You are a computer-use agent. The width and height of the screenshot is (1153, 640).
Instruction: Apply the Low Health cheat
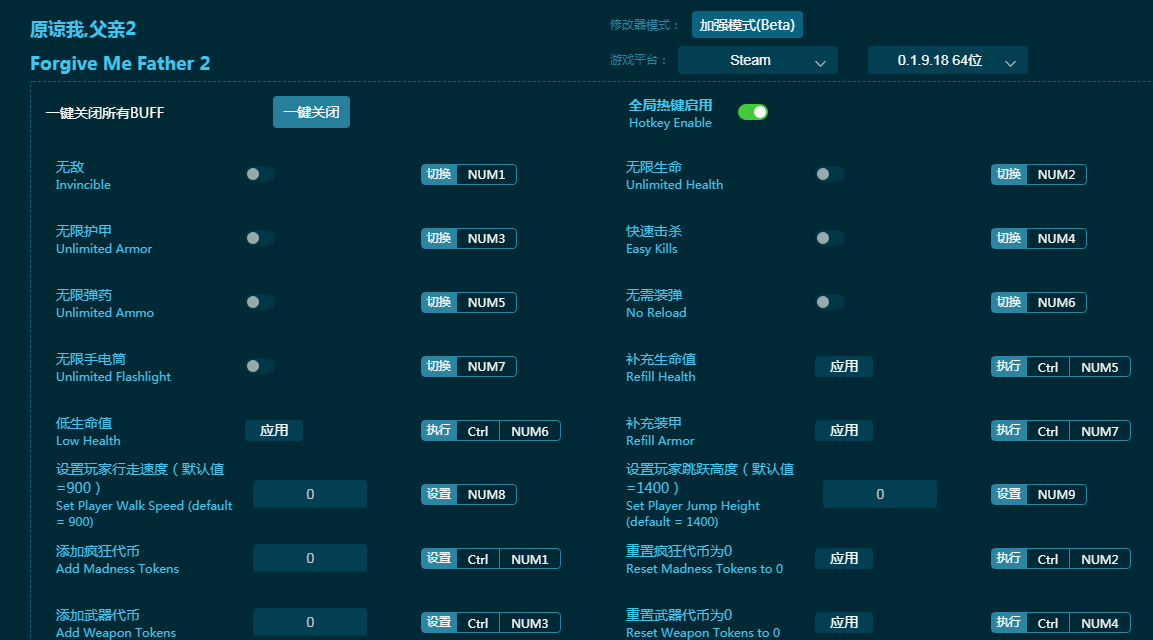[274, 431]
